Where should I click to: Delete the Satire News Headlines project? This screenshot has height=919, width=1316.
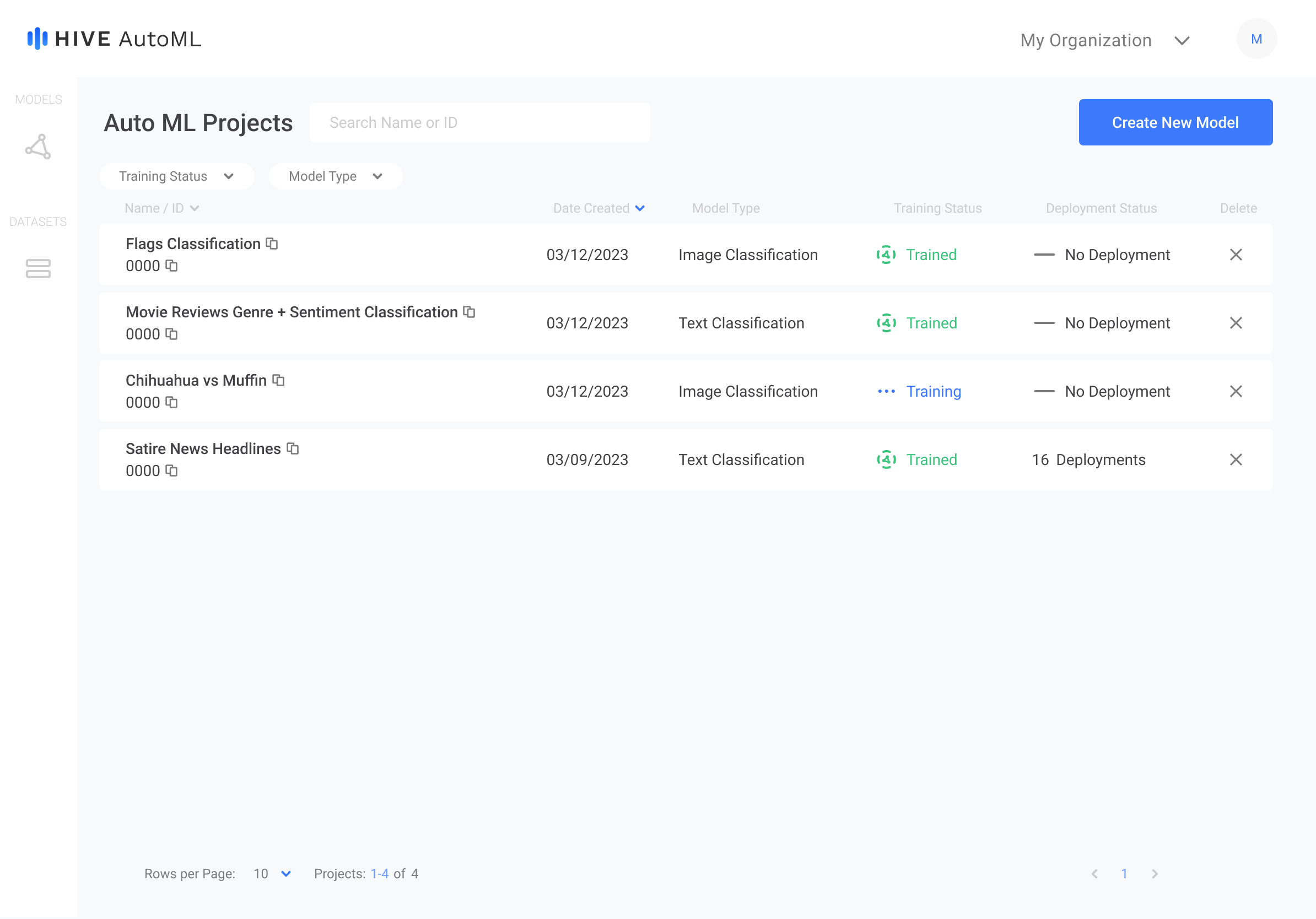(x=1235, y=459)
